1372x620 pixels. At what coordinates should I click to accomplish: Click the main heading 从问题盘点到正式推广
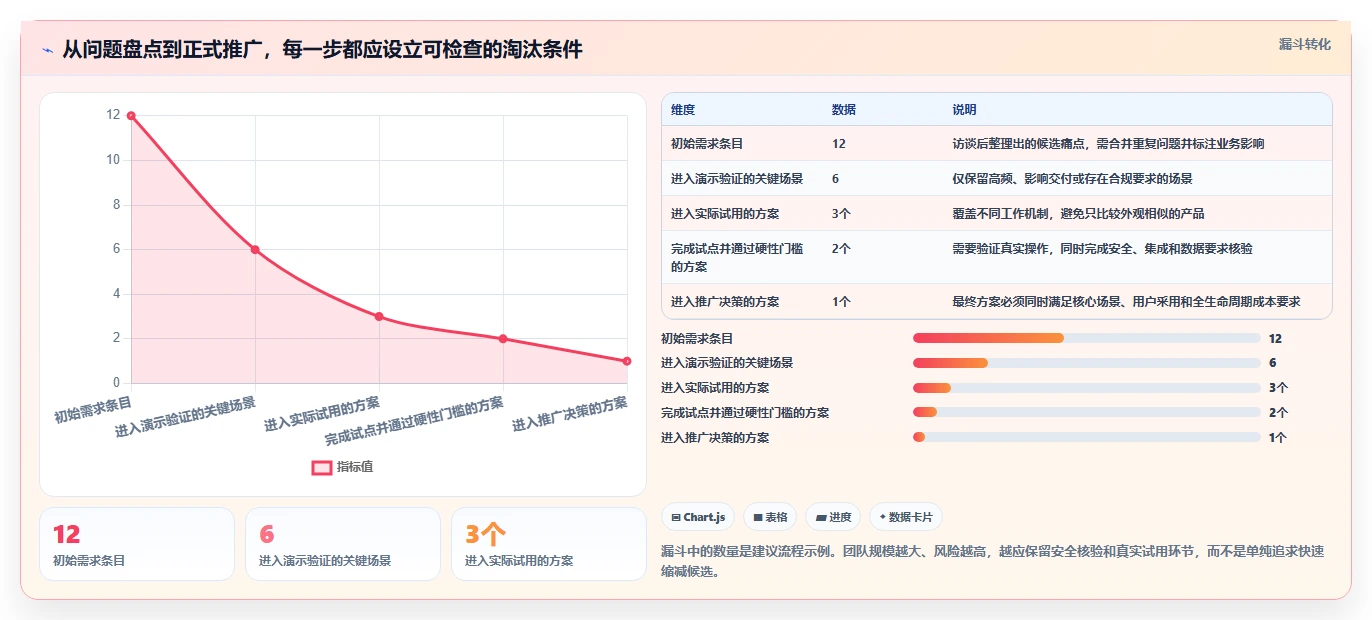322,50
